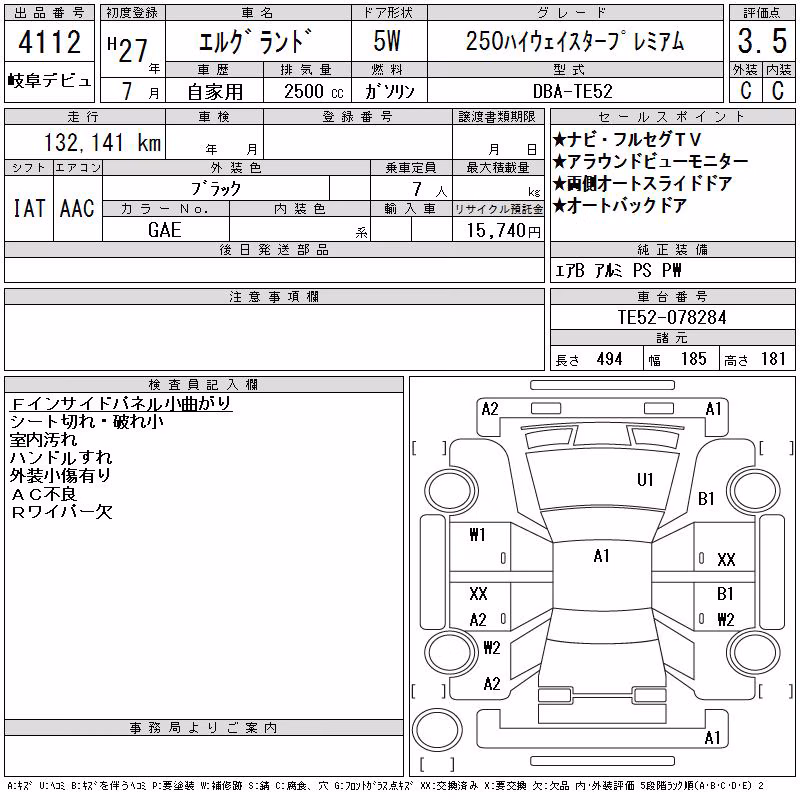This screenshot has width=800, height=800.
Task: Click the length value 494
Action: (609, 359)
